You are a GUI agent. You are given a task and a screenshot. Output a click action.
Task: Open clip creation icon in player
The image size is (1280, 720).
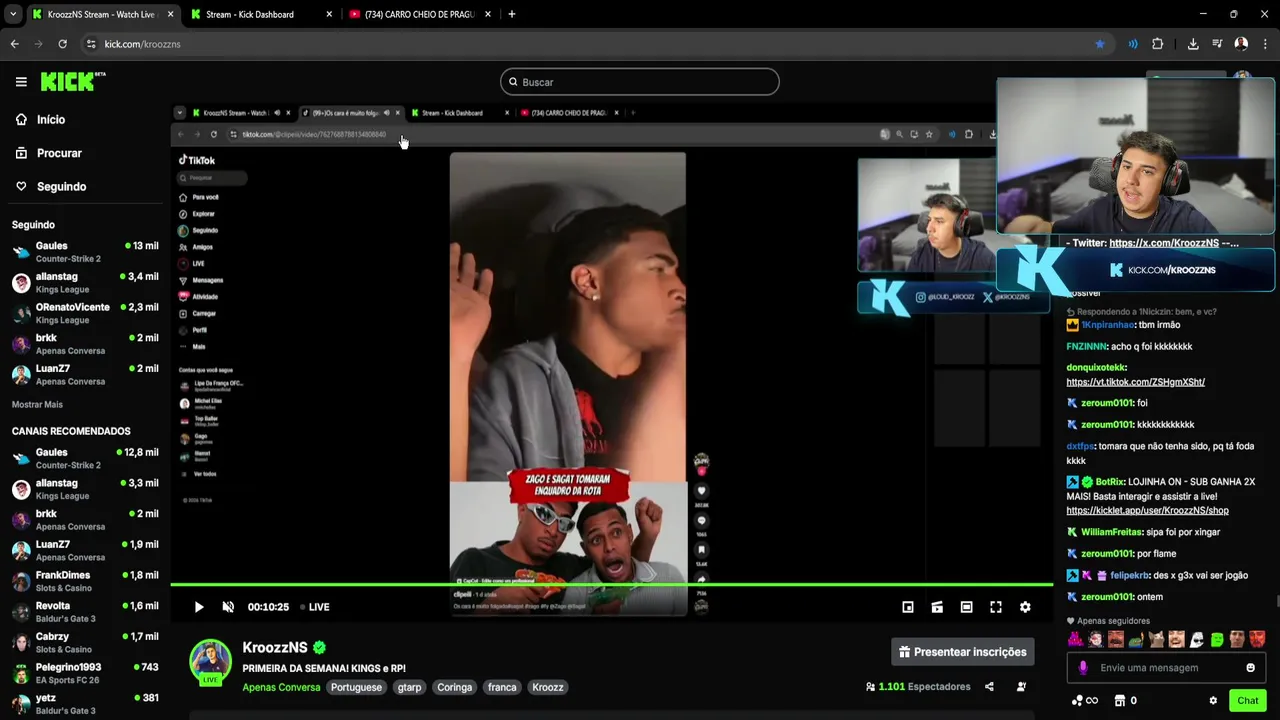coord(937,607)
